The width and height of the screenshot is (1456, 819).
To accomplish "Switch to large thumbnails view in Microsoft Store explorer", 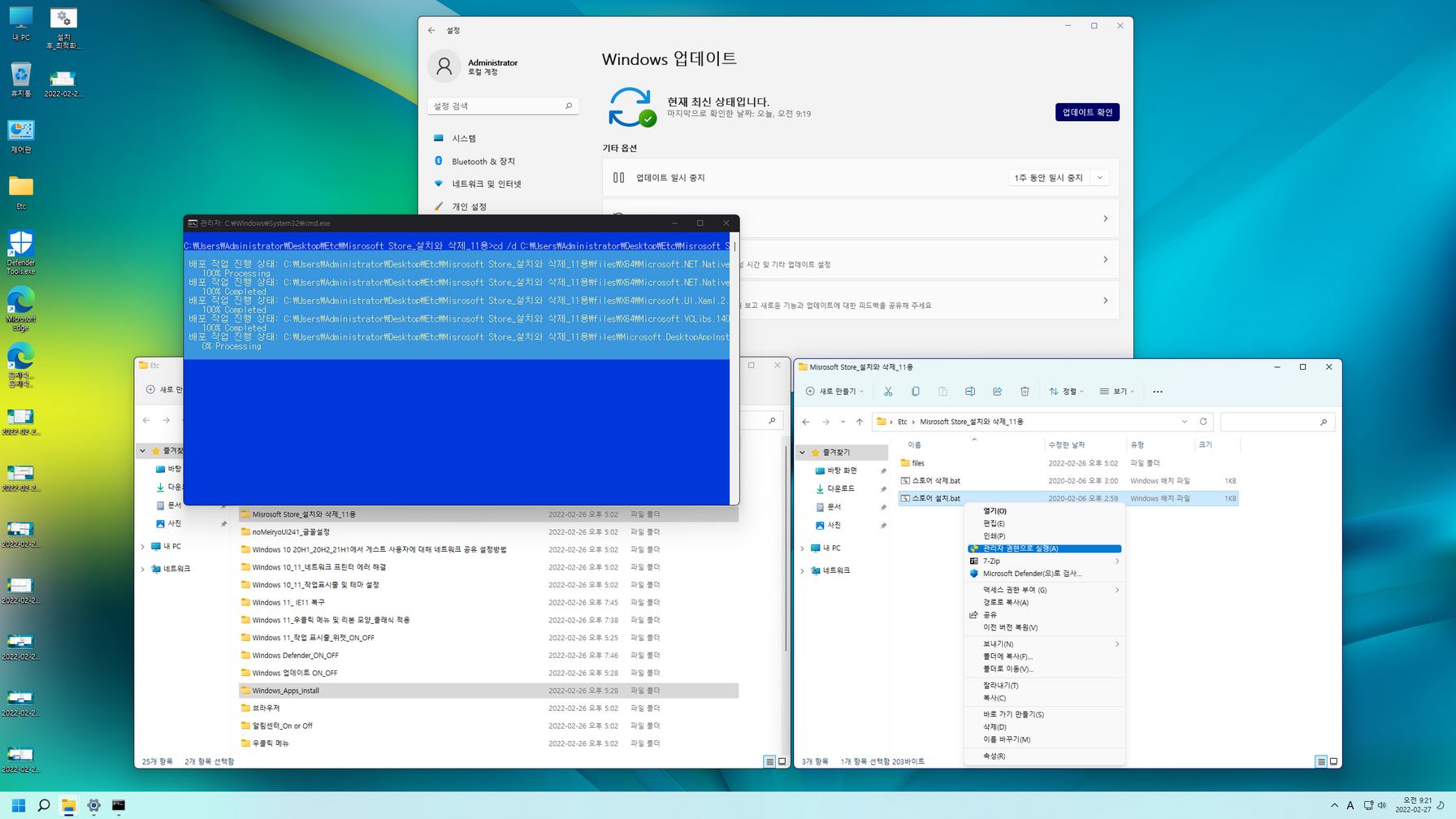I will (1333, 761).
